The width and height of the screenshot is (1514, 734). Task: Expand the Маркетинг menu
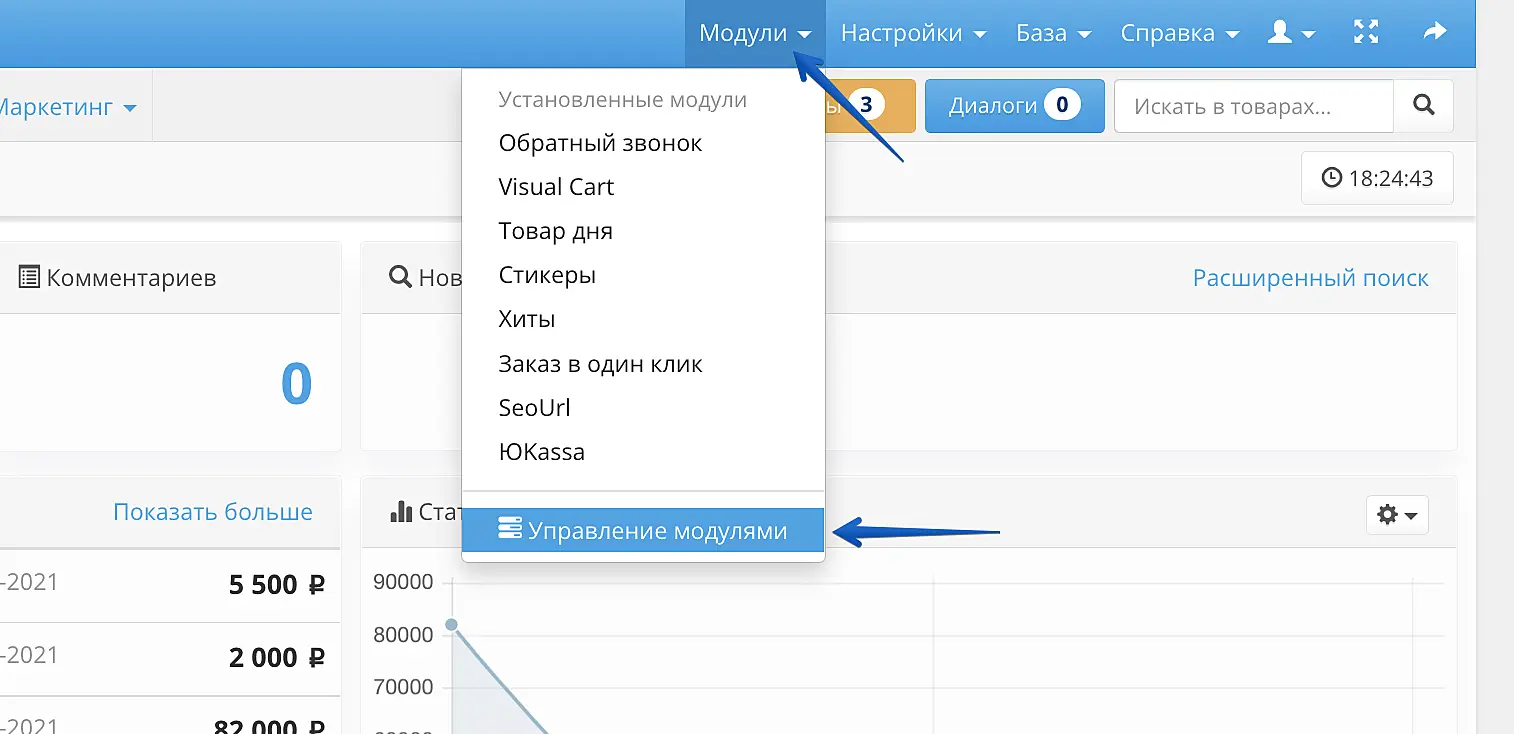pyautogui.click(x=66, y=107)
